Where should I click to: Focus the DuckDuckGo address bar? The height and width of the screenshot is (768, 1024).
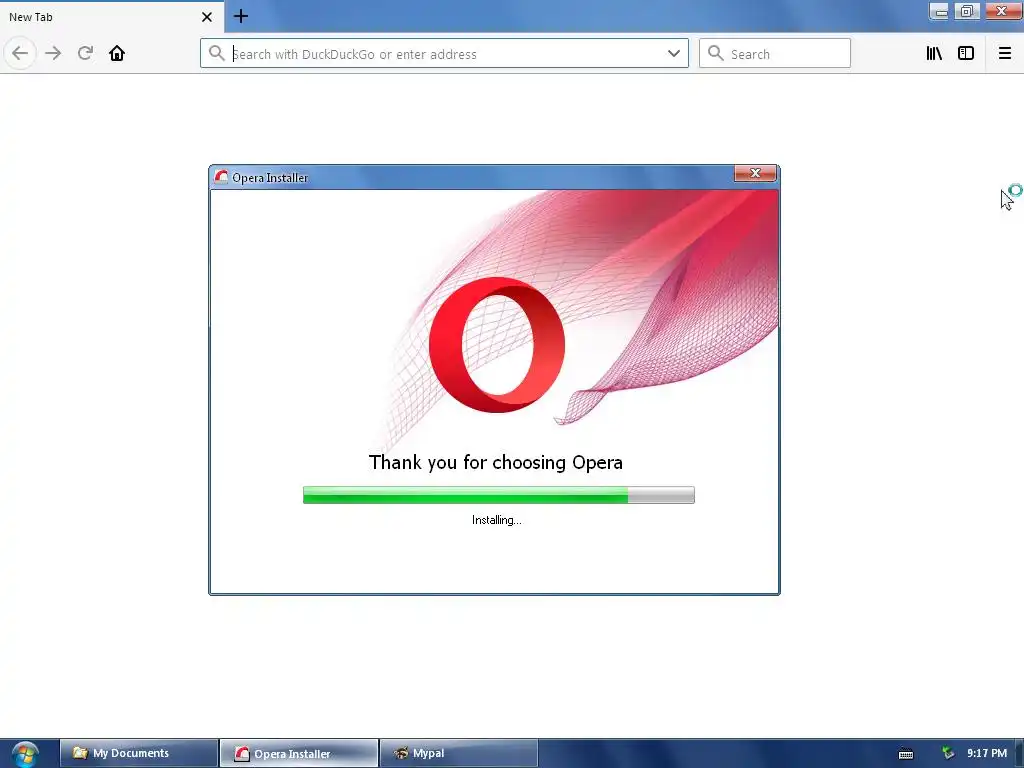[x=444, y=54]
